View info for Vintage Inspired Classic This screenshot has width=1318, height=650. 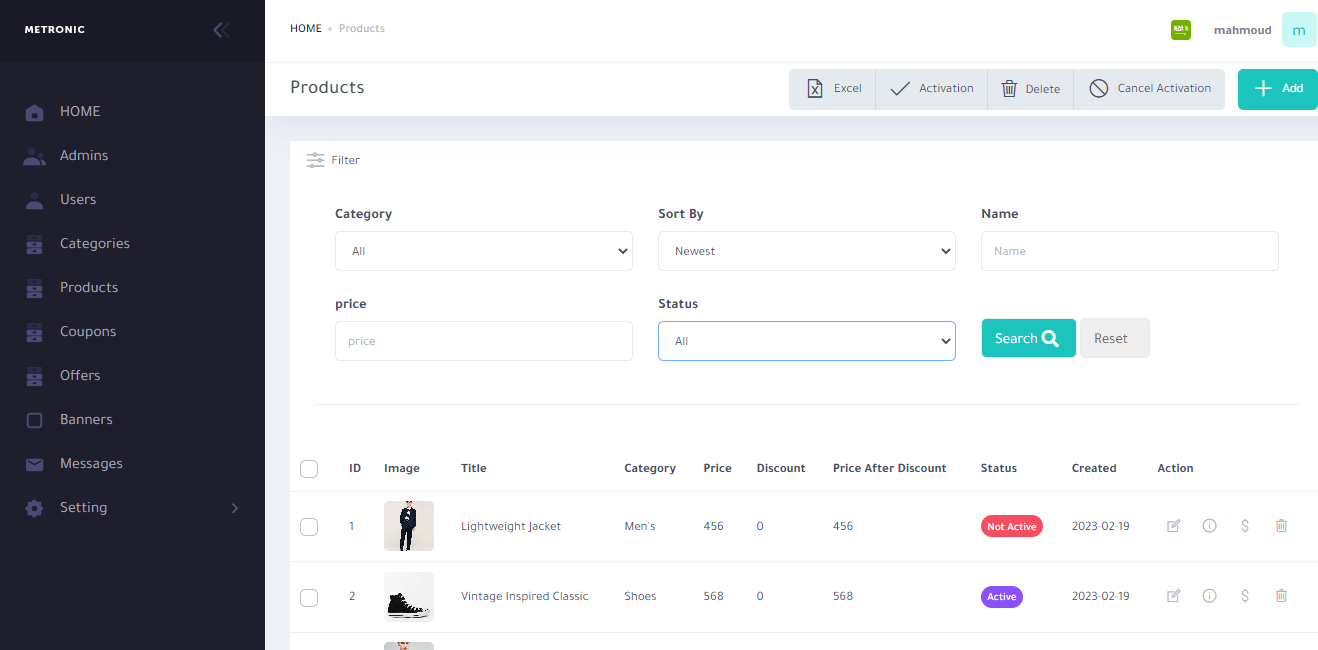(x=1209, y=596)
